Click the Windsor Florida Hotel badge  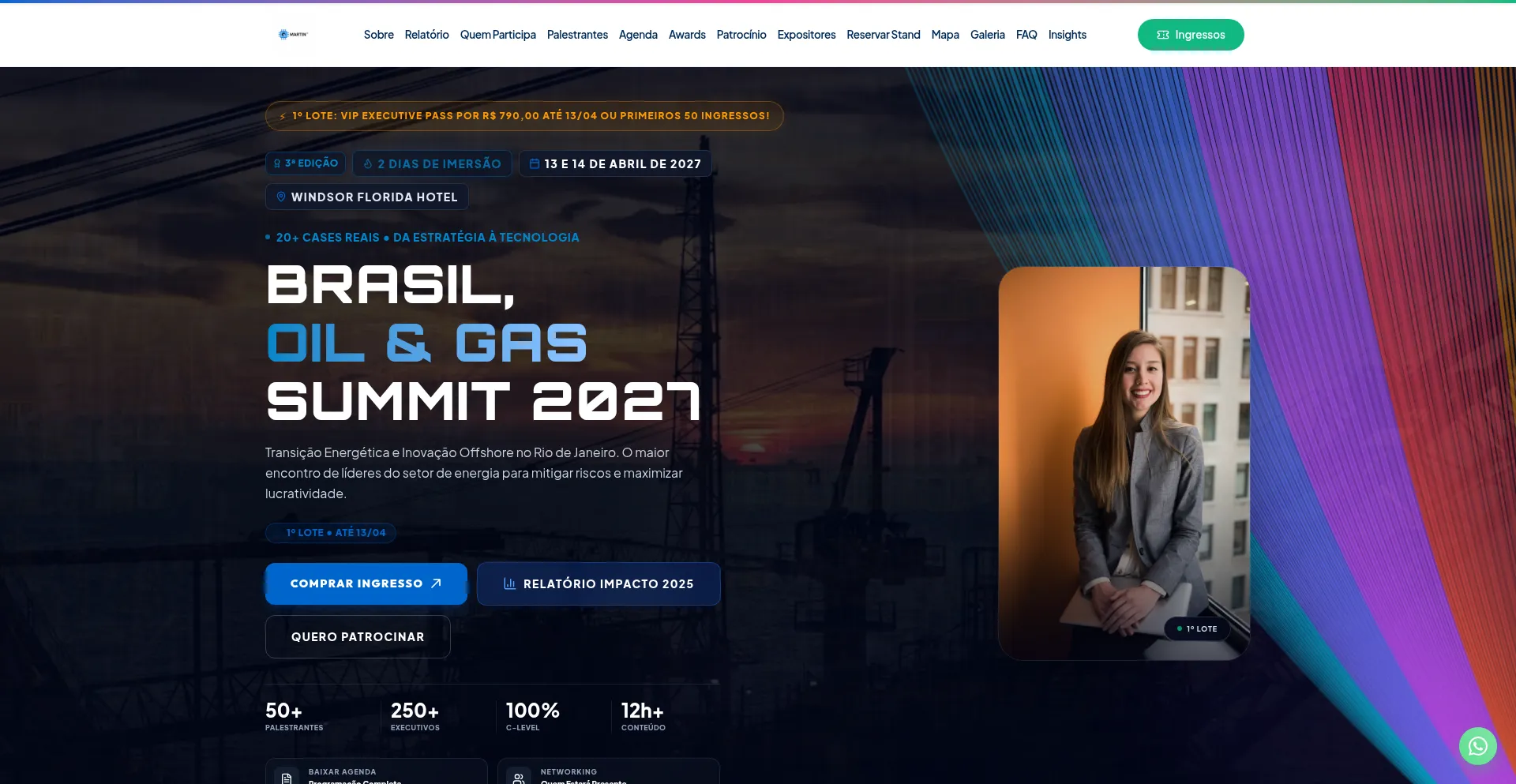(x=367, y=197)
